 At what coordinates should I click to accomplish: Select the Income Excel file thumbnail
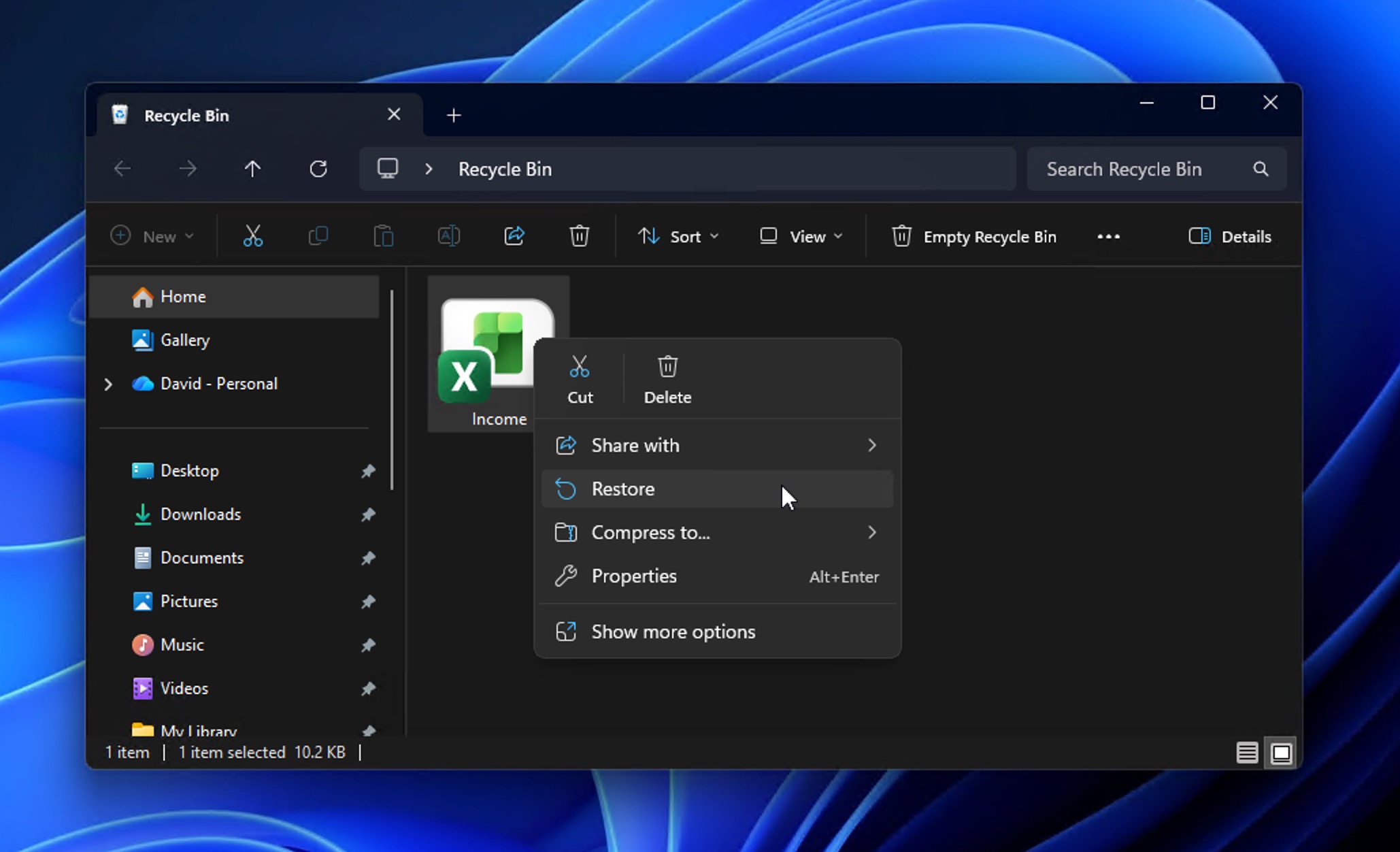[498, 354]
